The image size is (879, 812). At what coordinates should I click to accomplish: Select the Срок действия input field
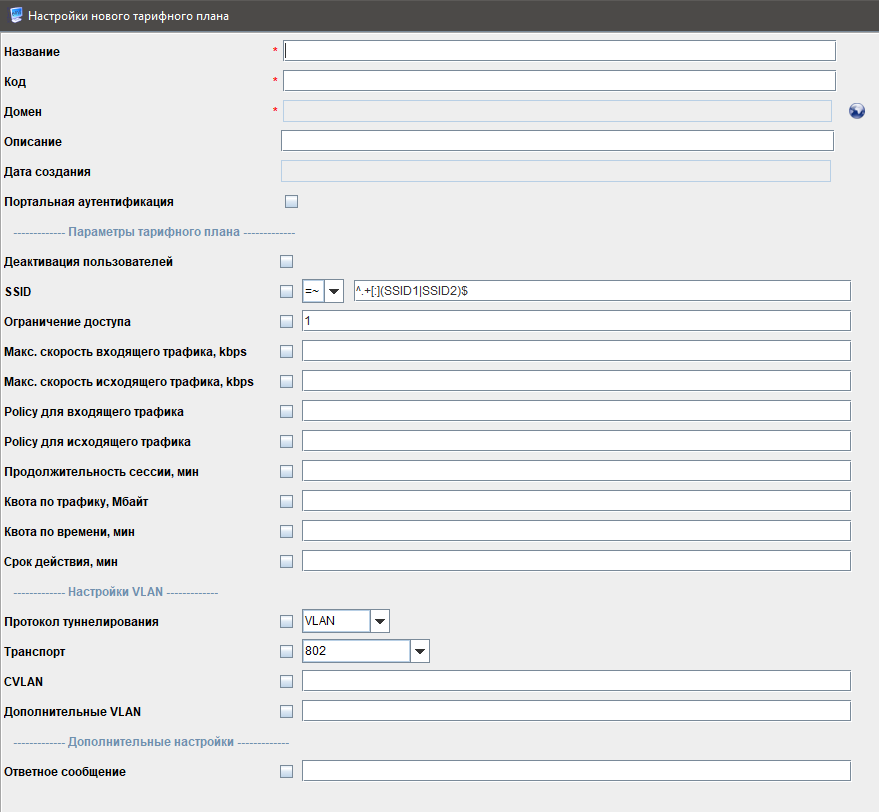[576, 561]
